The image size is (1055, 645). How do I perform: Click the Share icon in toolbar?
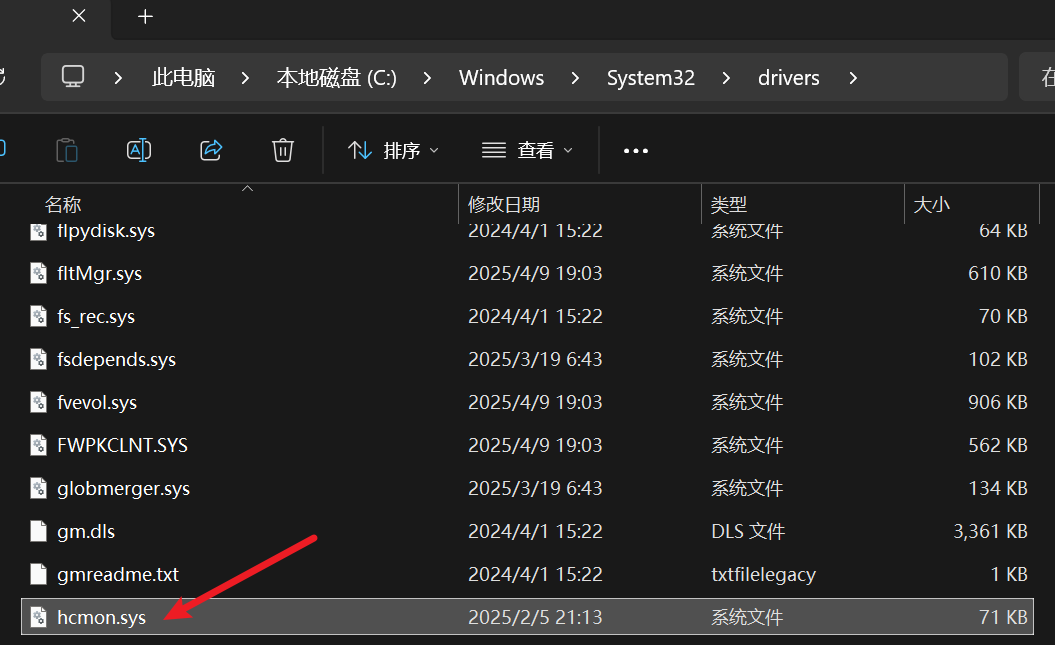211,150
